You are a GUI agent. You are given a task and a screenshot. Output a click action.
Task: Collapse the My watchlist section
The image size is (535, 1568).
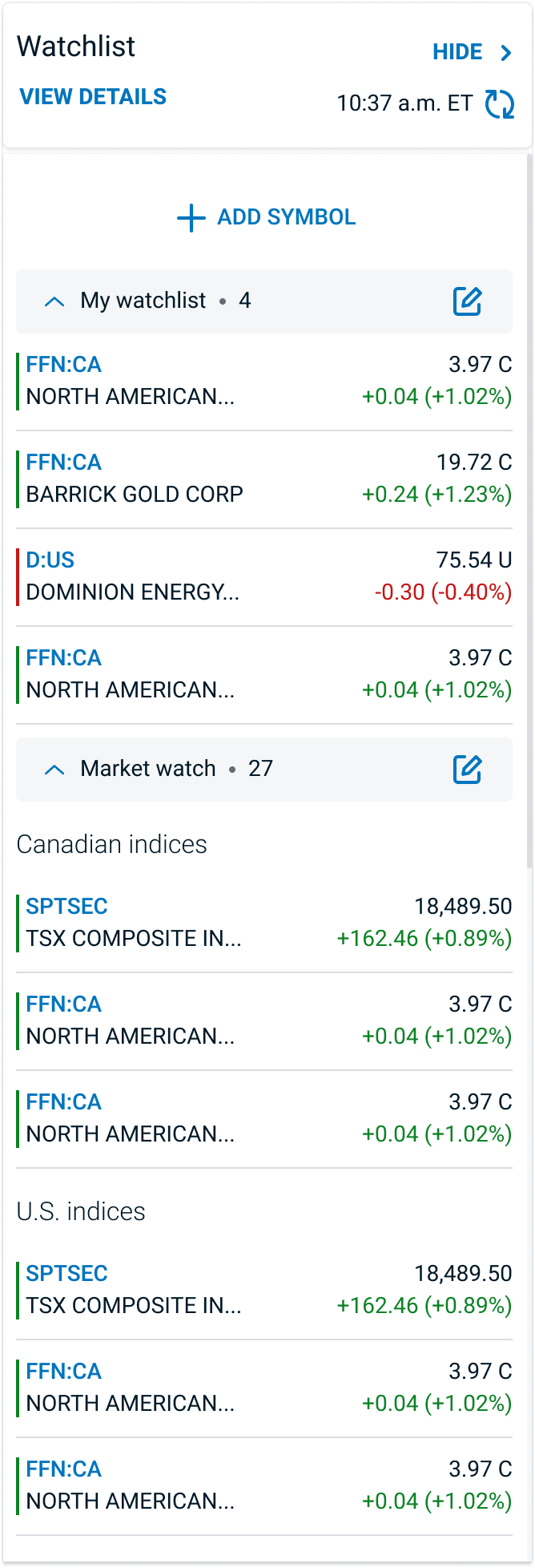tap(54, 301)
